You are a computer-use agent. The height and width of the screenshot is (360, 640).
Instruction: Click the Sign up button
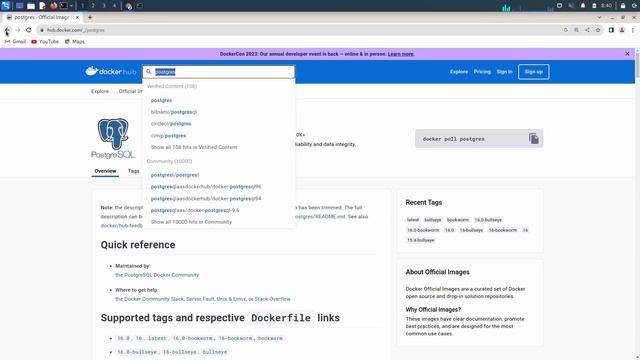coord(533,72)
